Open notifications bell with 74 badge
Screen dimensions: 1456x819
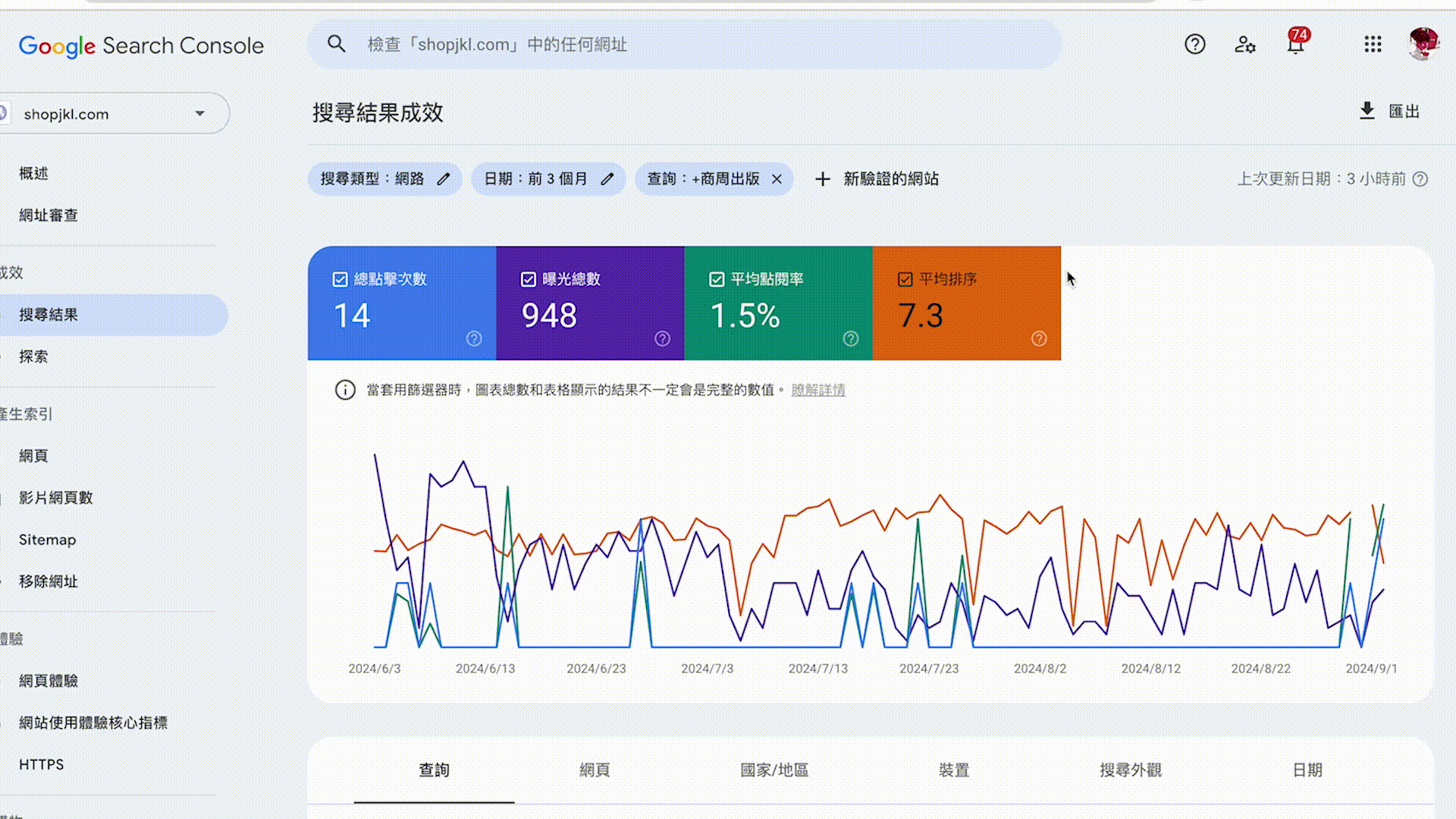tap(1295, 45)
